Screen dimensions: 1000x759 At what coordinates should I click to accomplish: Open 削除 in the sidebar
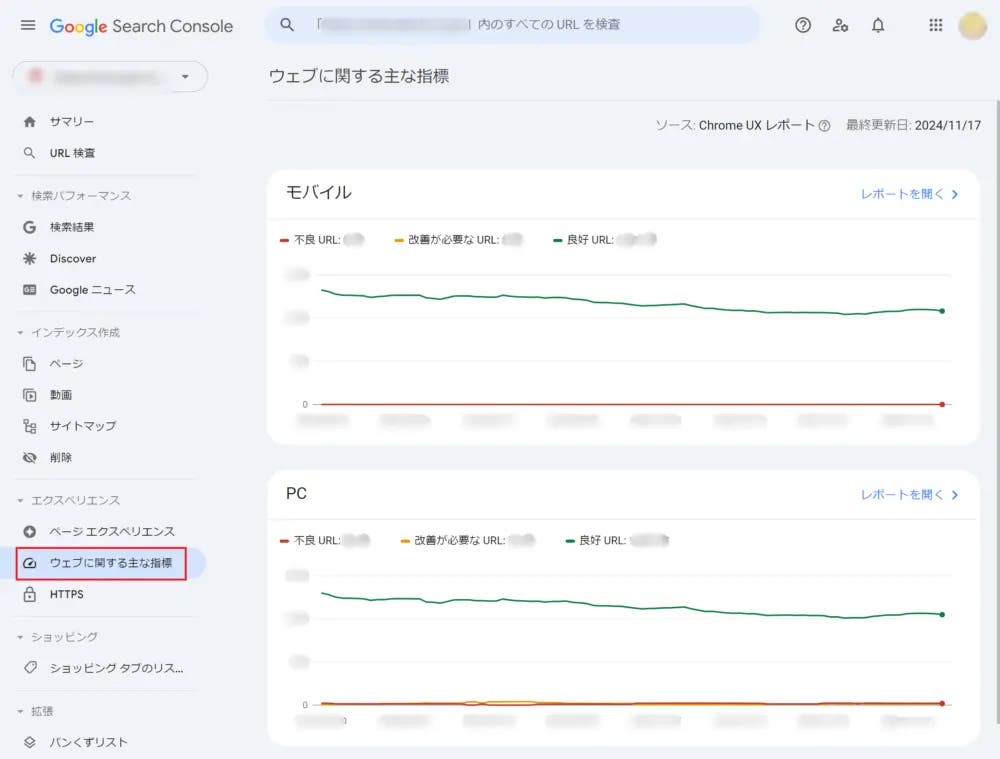[x=61, y=457]
